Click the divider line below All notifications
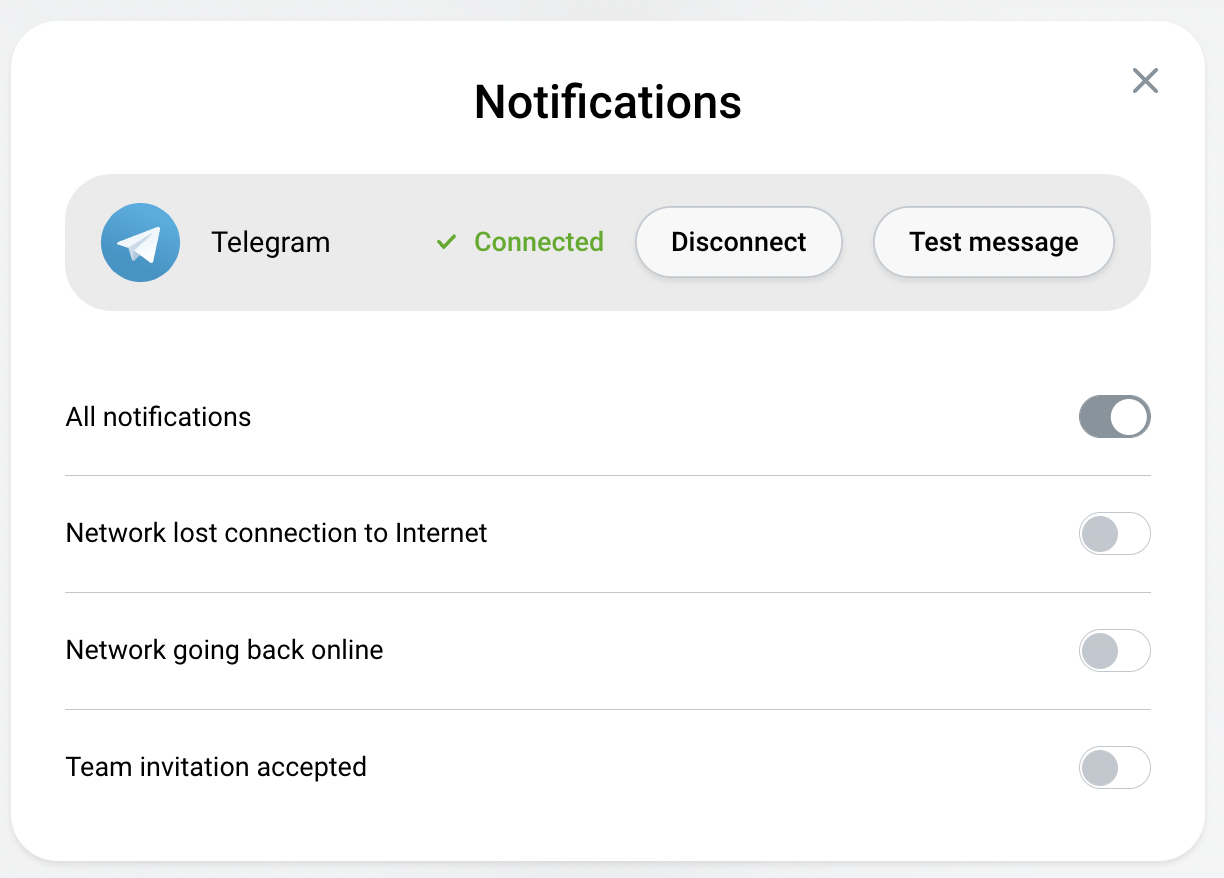The height and width of the screenshot is (878, 1224). click(608, 475)
